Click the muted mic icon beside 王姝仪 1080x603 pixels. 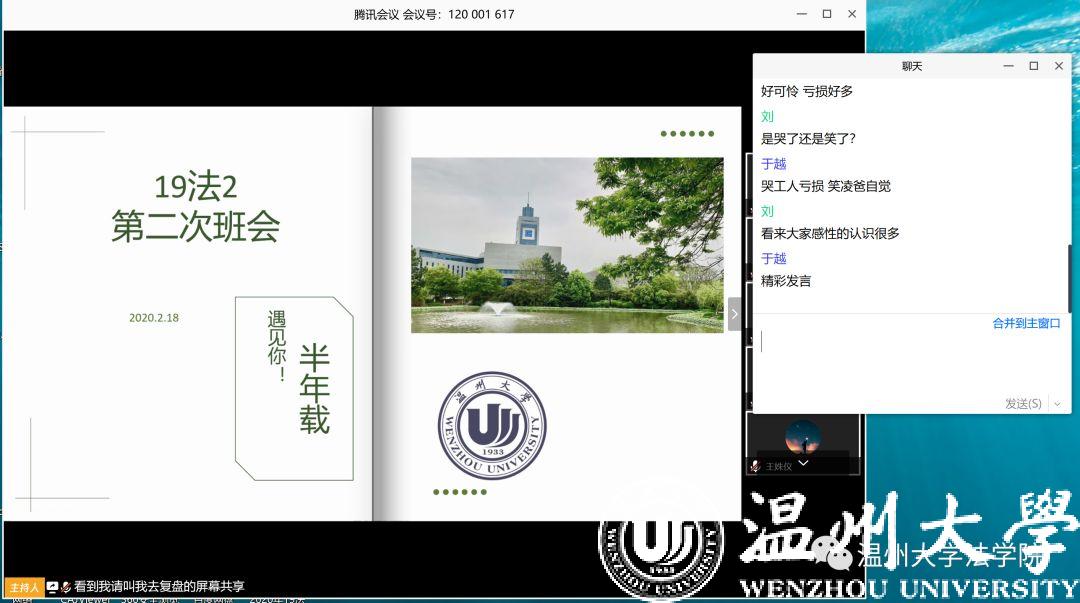pos(755,466)
